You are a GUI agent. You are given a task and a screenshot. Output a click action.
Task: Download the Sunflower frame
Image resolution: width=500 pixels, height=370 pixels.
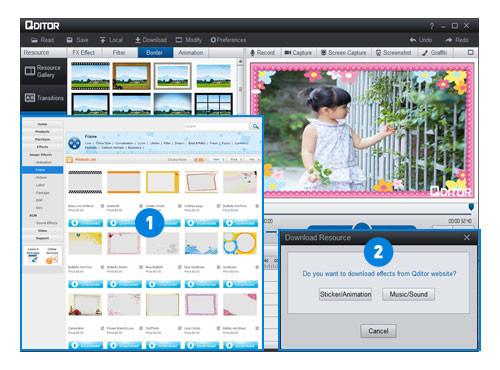[x=240, y=284]
